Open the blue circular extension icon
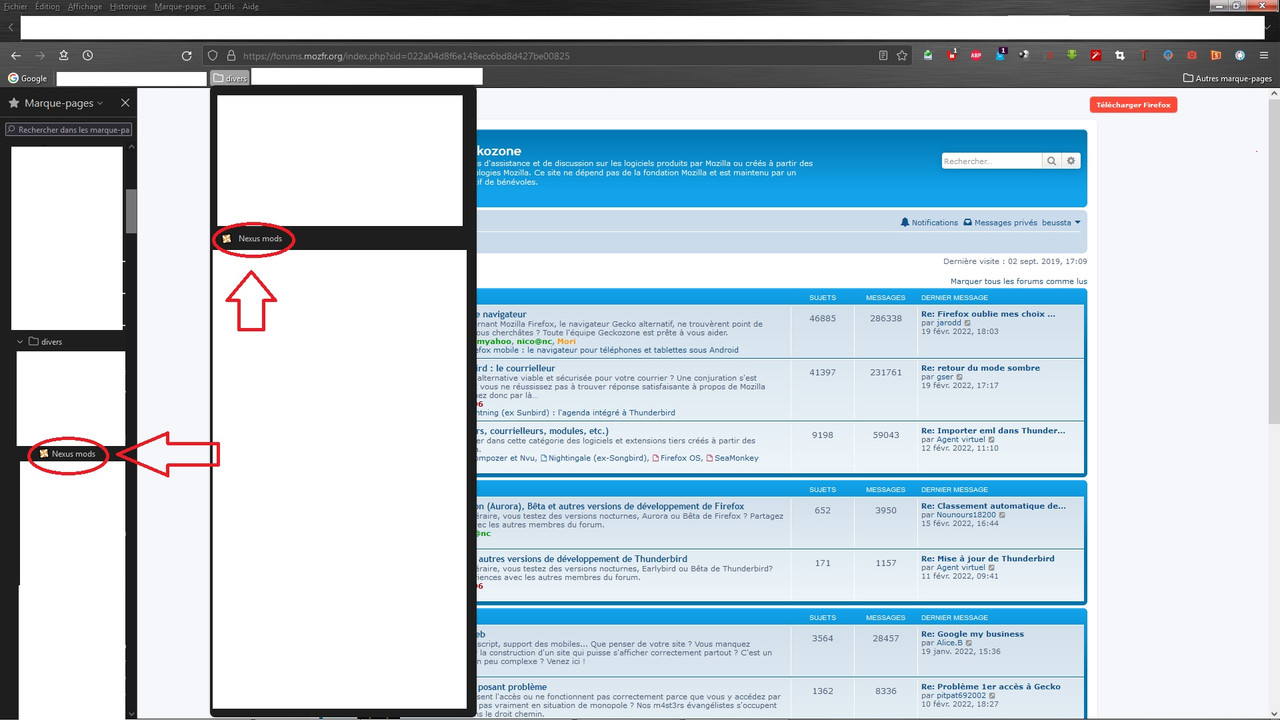This screenshot has width=1280, height=720. (x=1168, y=56)
